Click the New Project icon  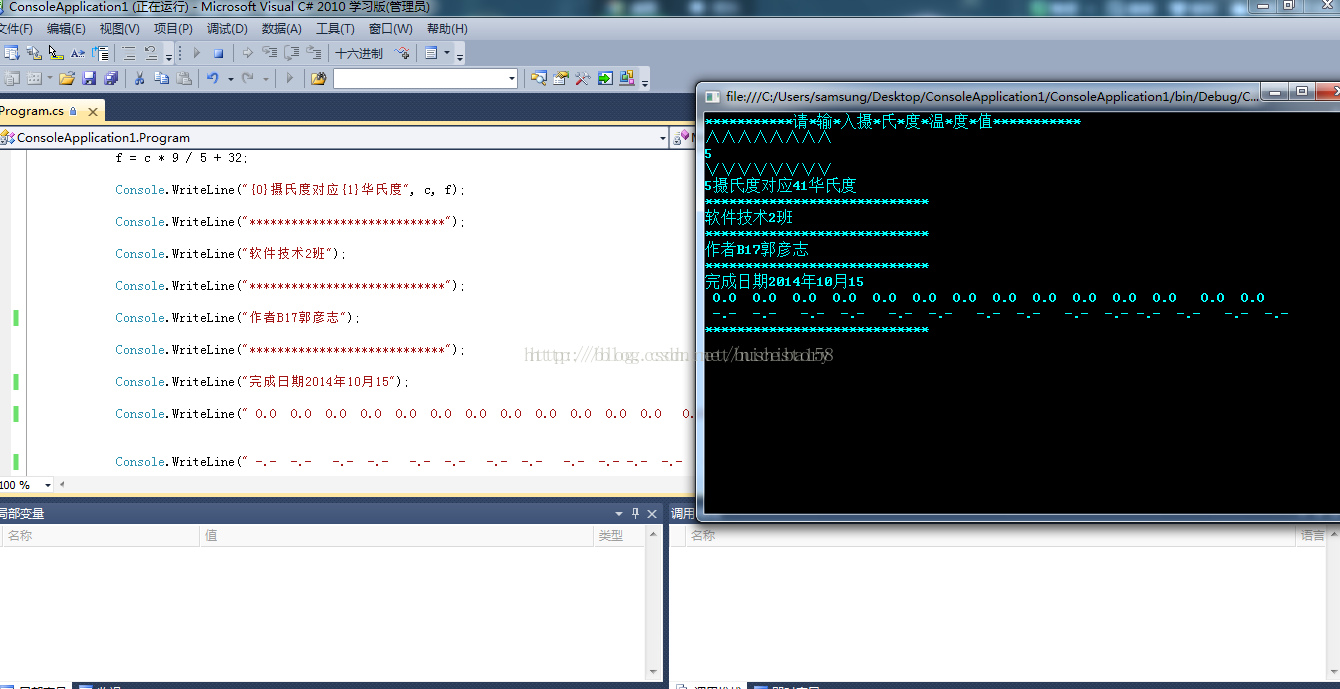(11, 78)
